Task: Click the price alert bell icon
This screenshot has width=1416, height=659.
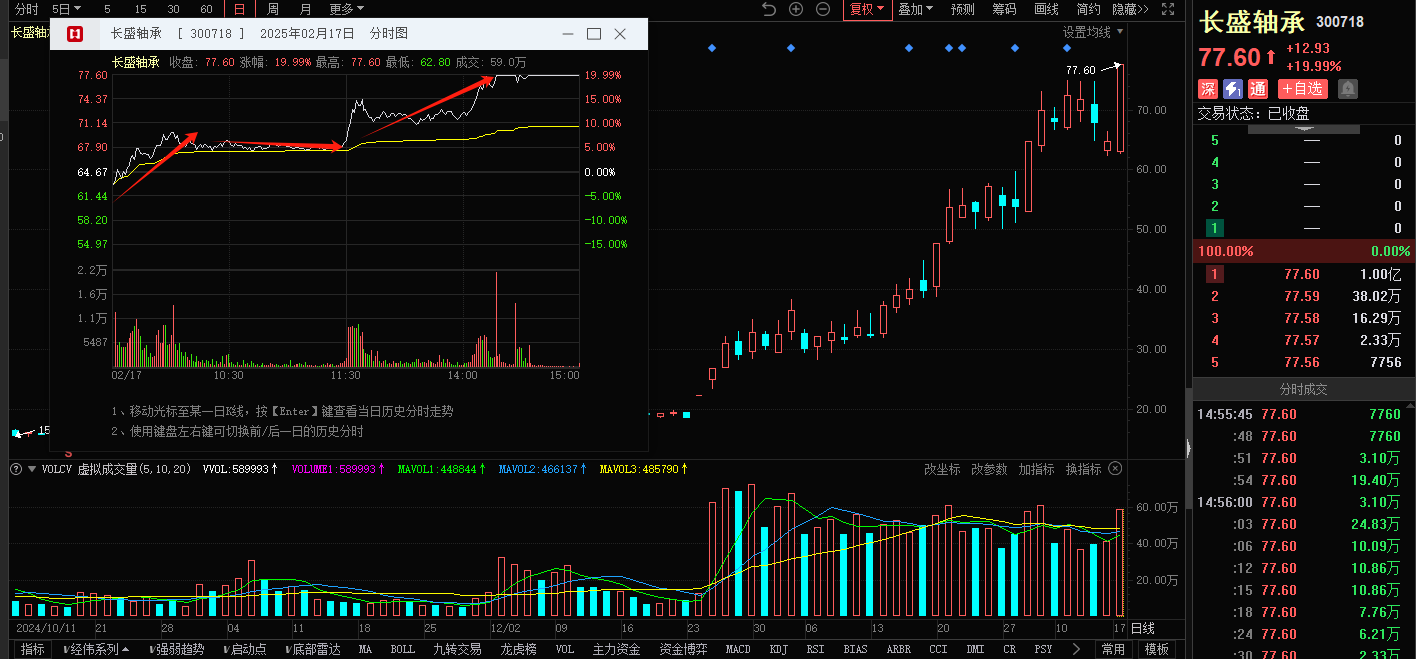Action: pos(1348,89)
